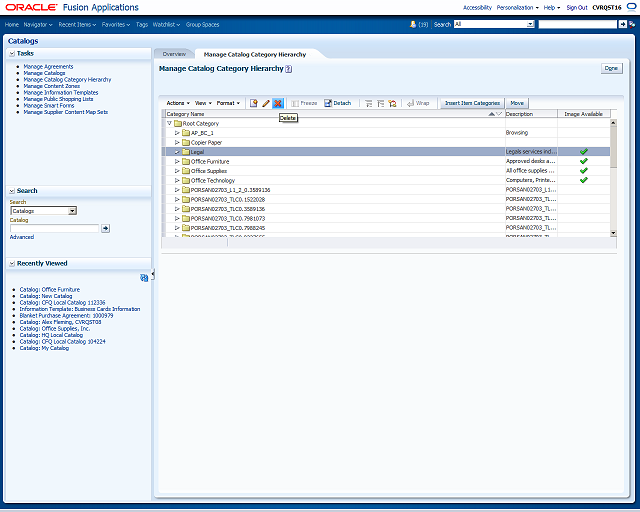
Task: Click the notifications bell icon
Action: (413, 24)
